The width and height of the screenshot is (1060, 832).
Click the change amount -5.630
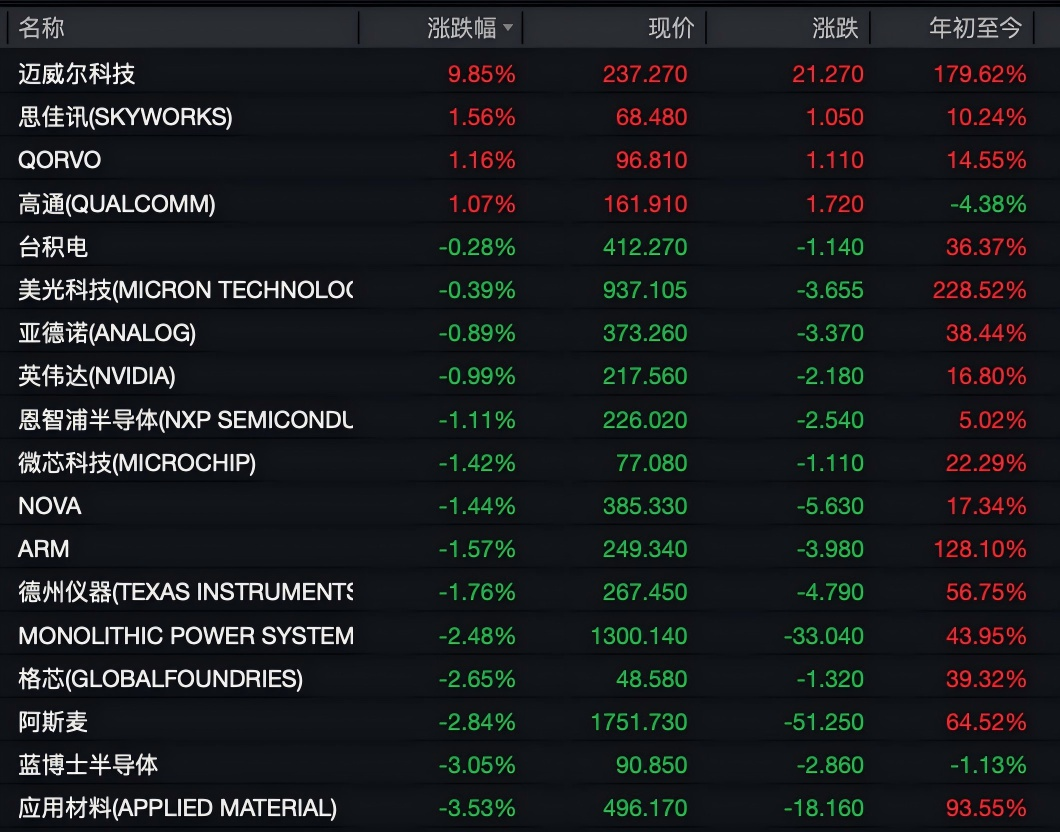[830, 506]
